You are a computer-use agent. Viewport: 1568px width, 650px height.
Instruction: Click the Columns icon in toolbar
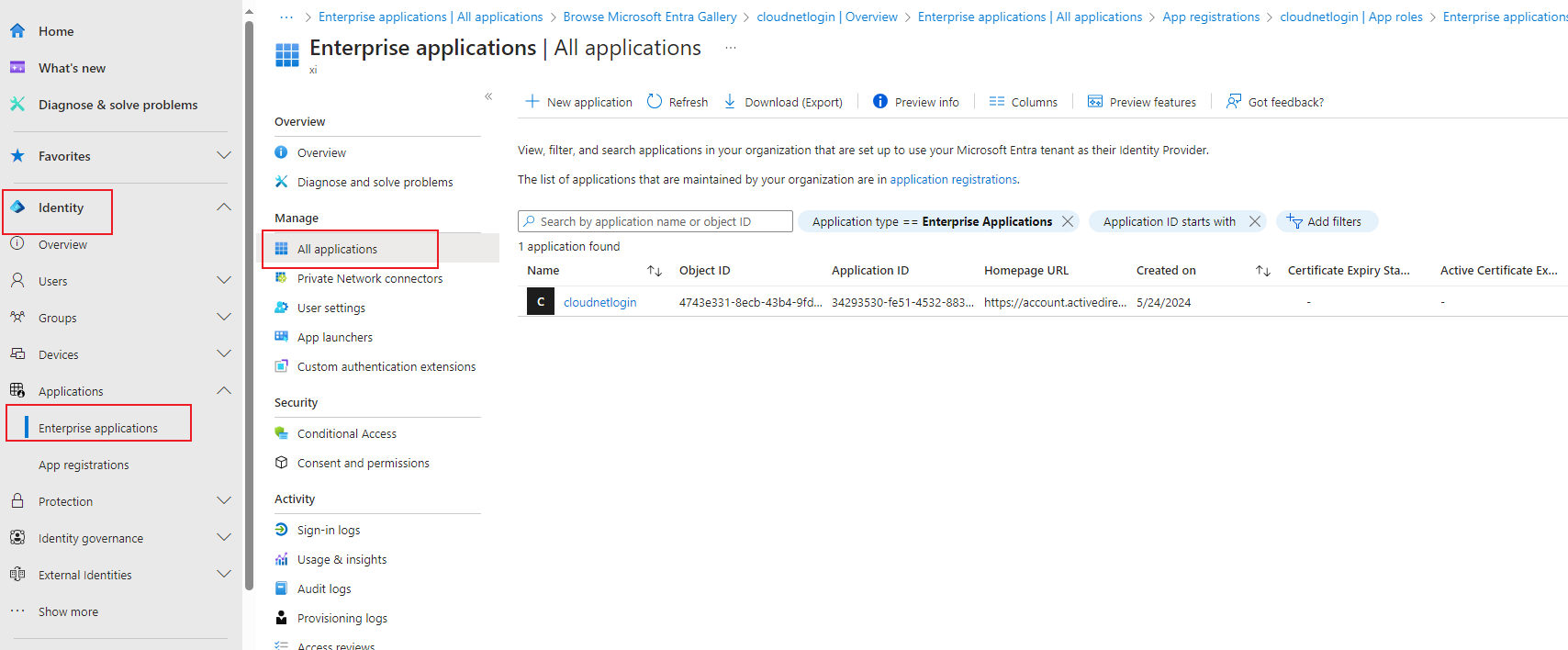point(997,102)
